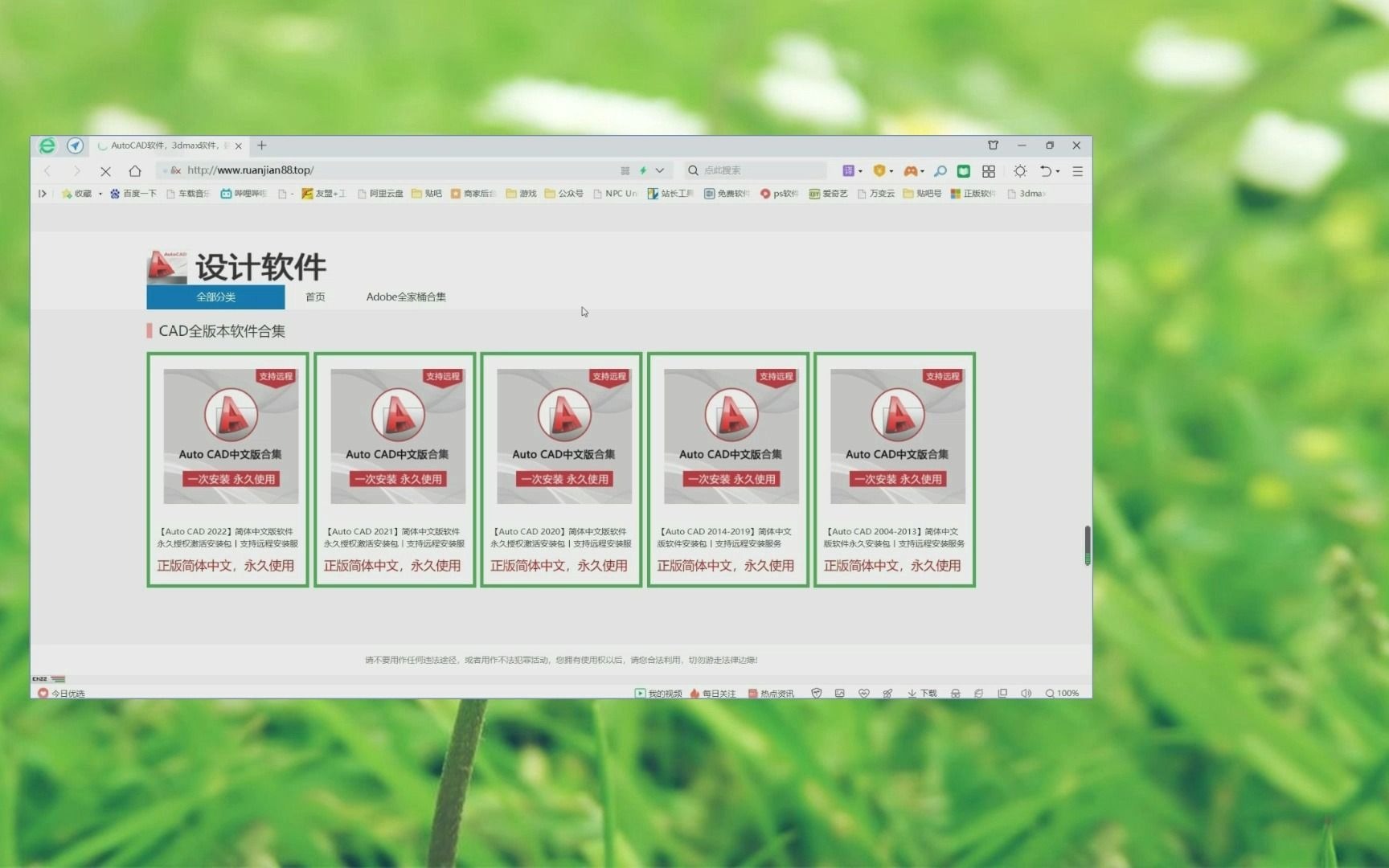Click the shield icon in status bar
The width and height of the screenshot is (1389, 868).
(x=817, y=693)
